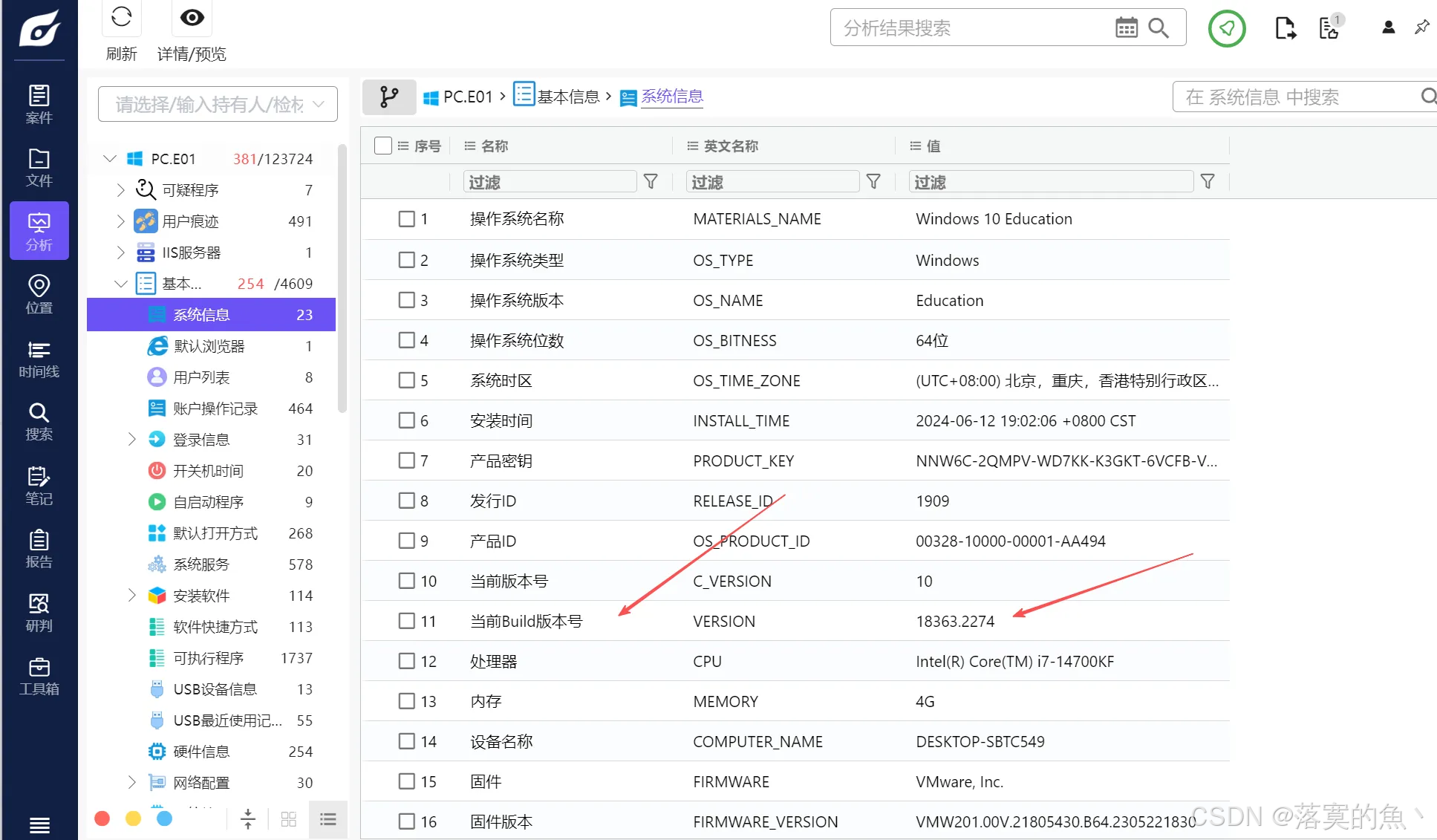Image resolution: width=1437 pixels, height=840 pixels.
Task: Expand the 网络配置 tree node
Action: click(131, 783)
